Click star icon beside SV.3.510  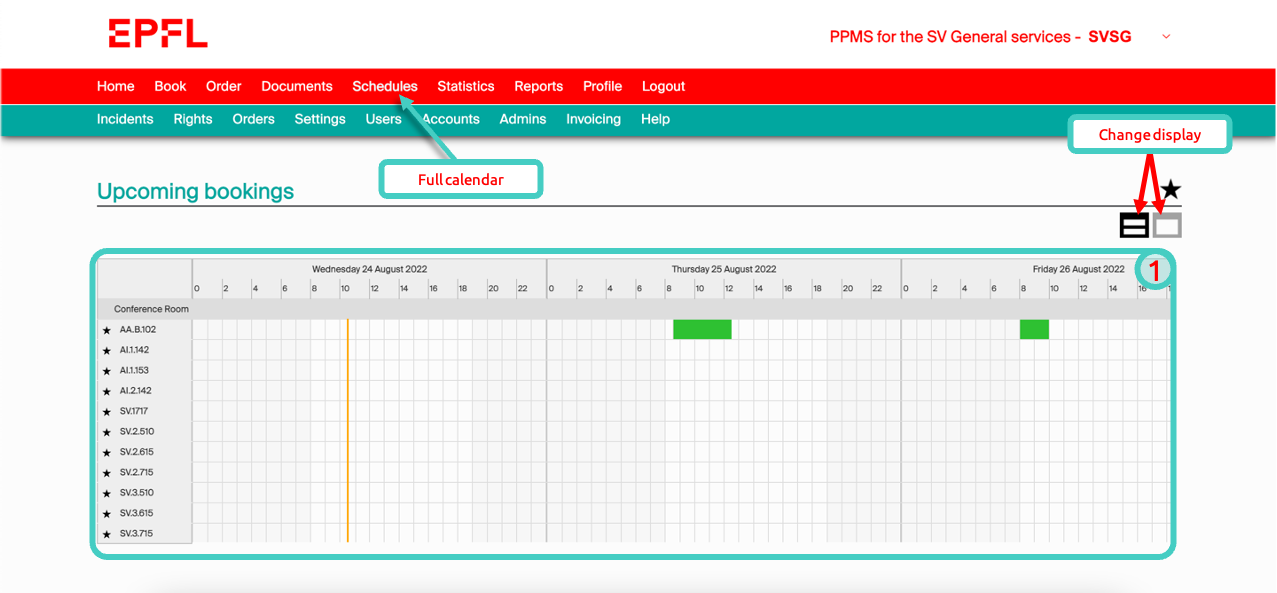point(107,493)
